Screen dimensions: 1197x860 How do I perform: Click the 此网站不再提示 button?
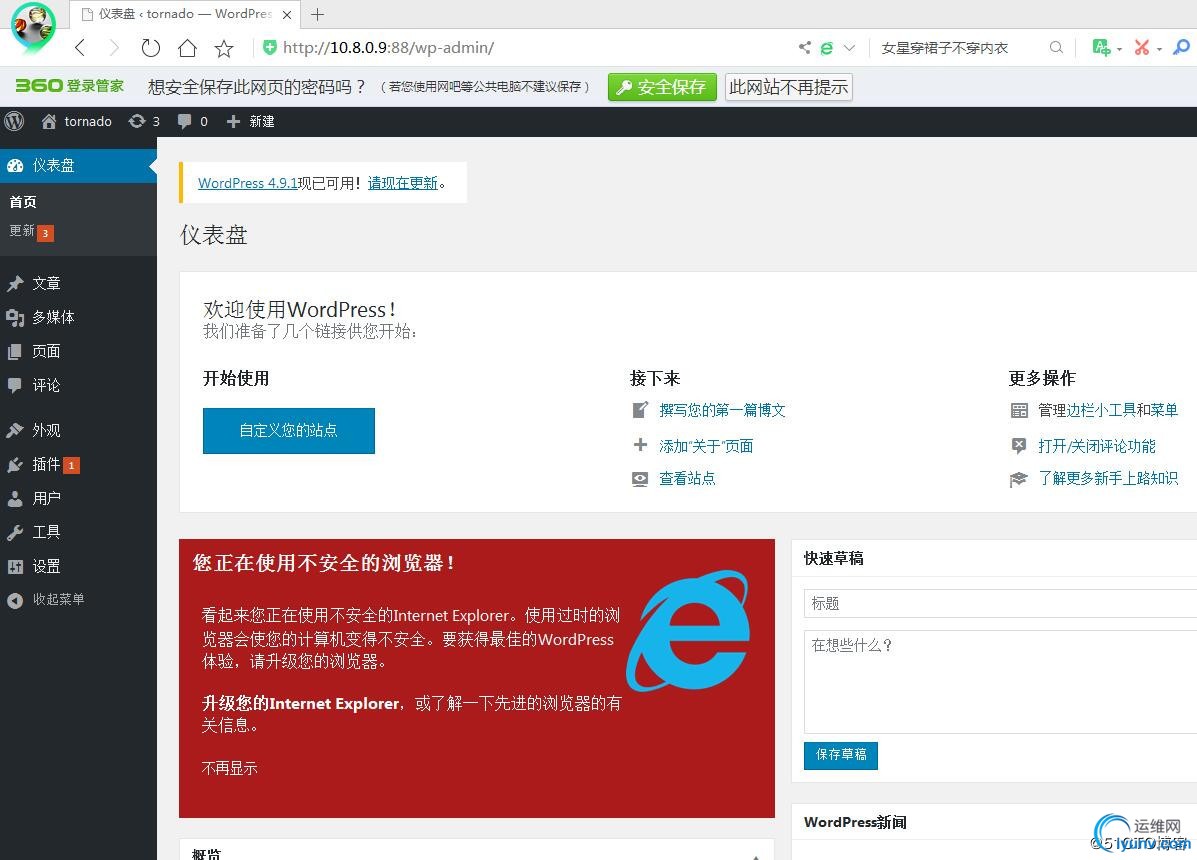tap(789, 87)
